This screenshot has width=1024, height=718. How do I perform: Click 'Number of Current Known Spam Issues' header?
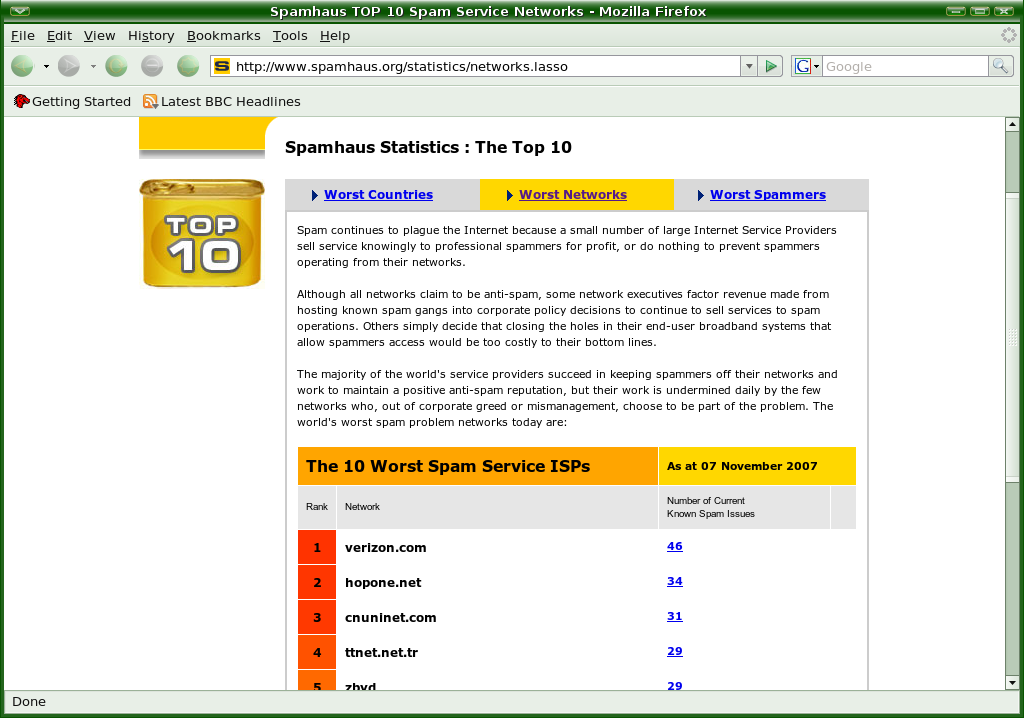pos(711,507)
